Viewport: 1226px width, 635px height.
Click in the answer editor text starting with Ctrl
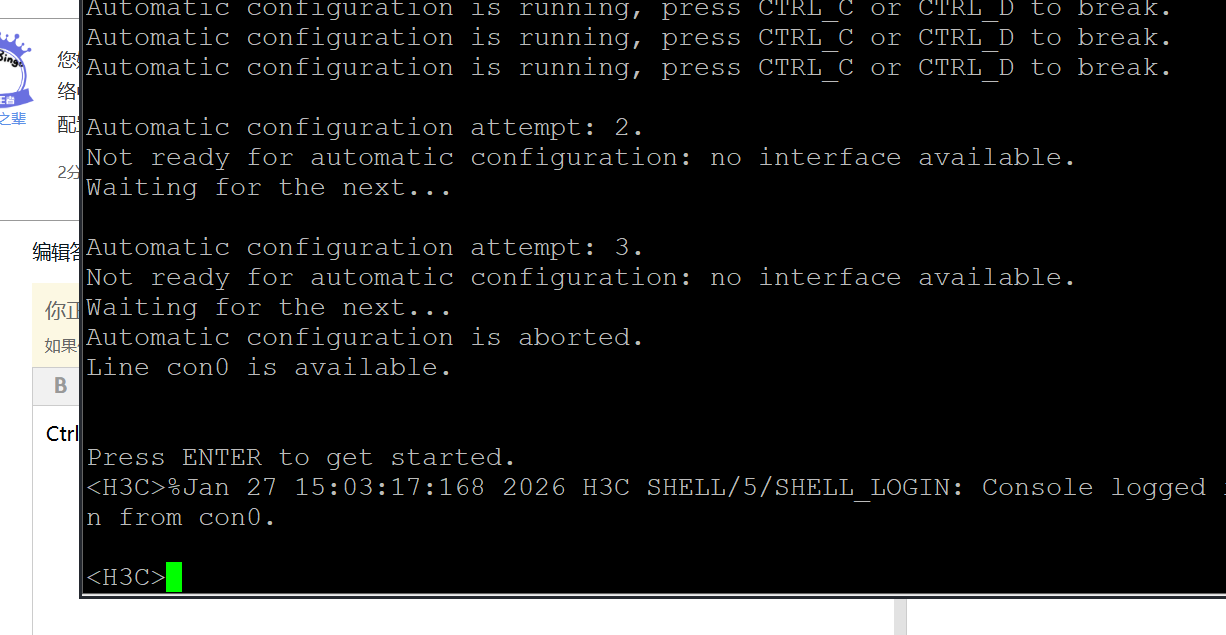pyautogui.click(x=62, y=434)
